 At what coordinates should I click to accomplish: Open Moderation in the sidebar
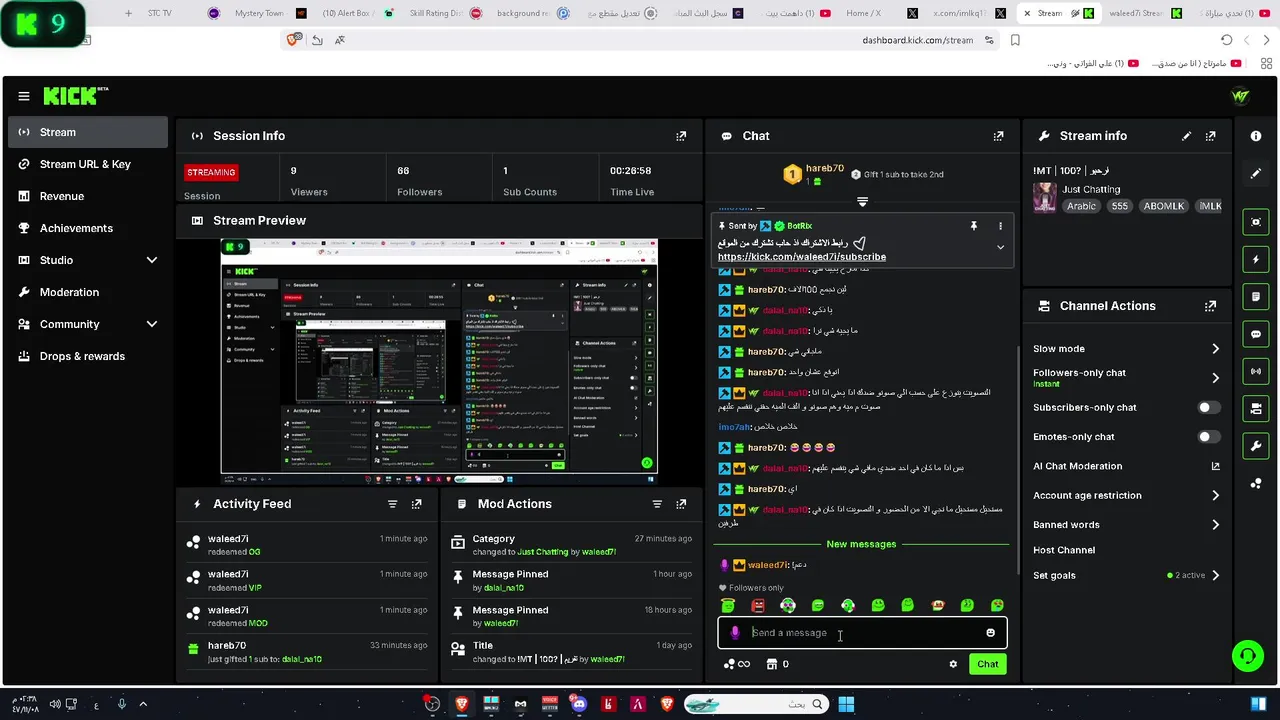tap(88, 292)
